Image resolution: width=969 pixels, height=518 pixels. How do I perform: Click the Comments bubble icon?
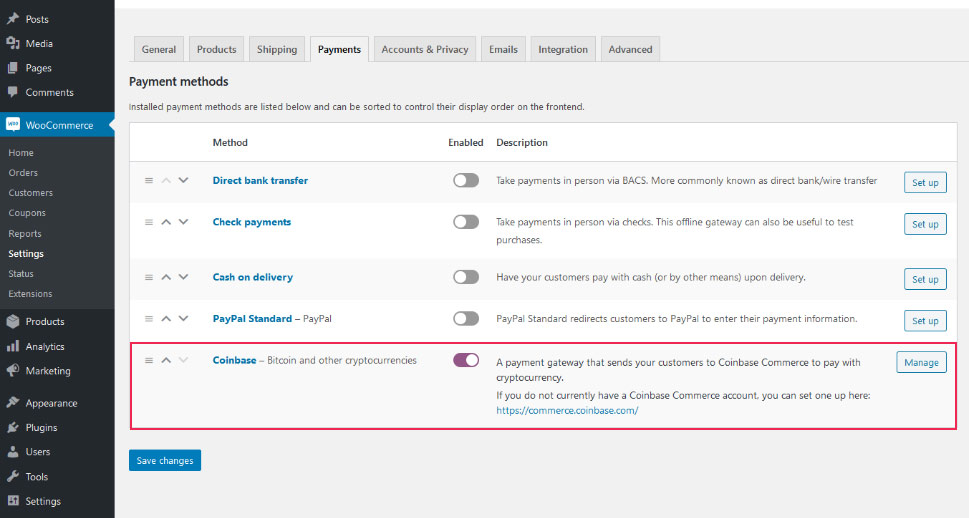(13, 92)
